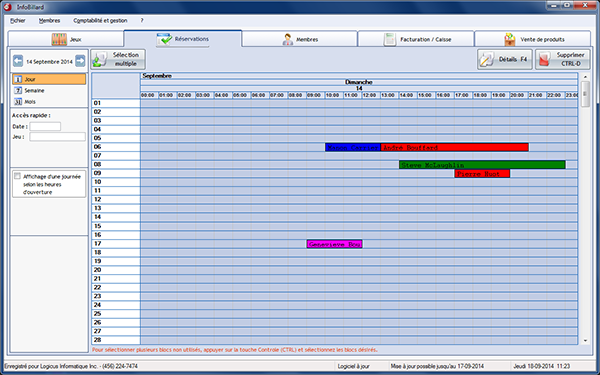Click table row 06 header

point(116,147)
